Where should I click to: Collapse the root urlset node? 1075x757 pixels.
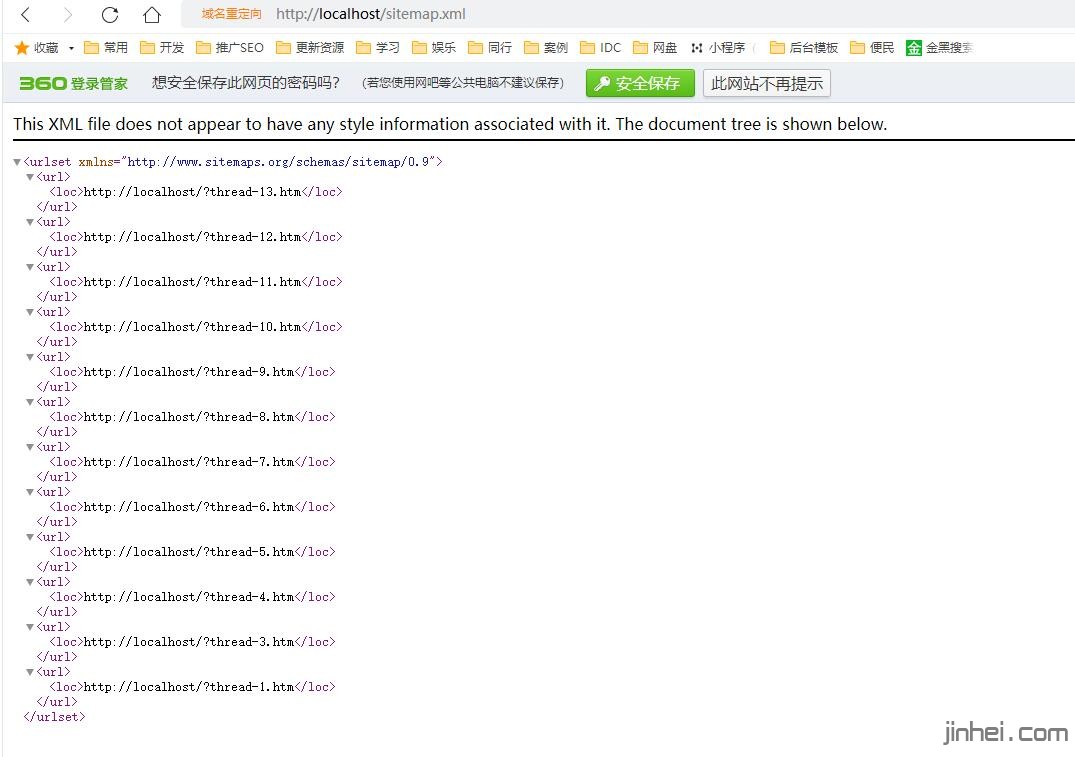[x=17, y=162]
